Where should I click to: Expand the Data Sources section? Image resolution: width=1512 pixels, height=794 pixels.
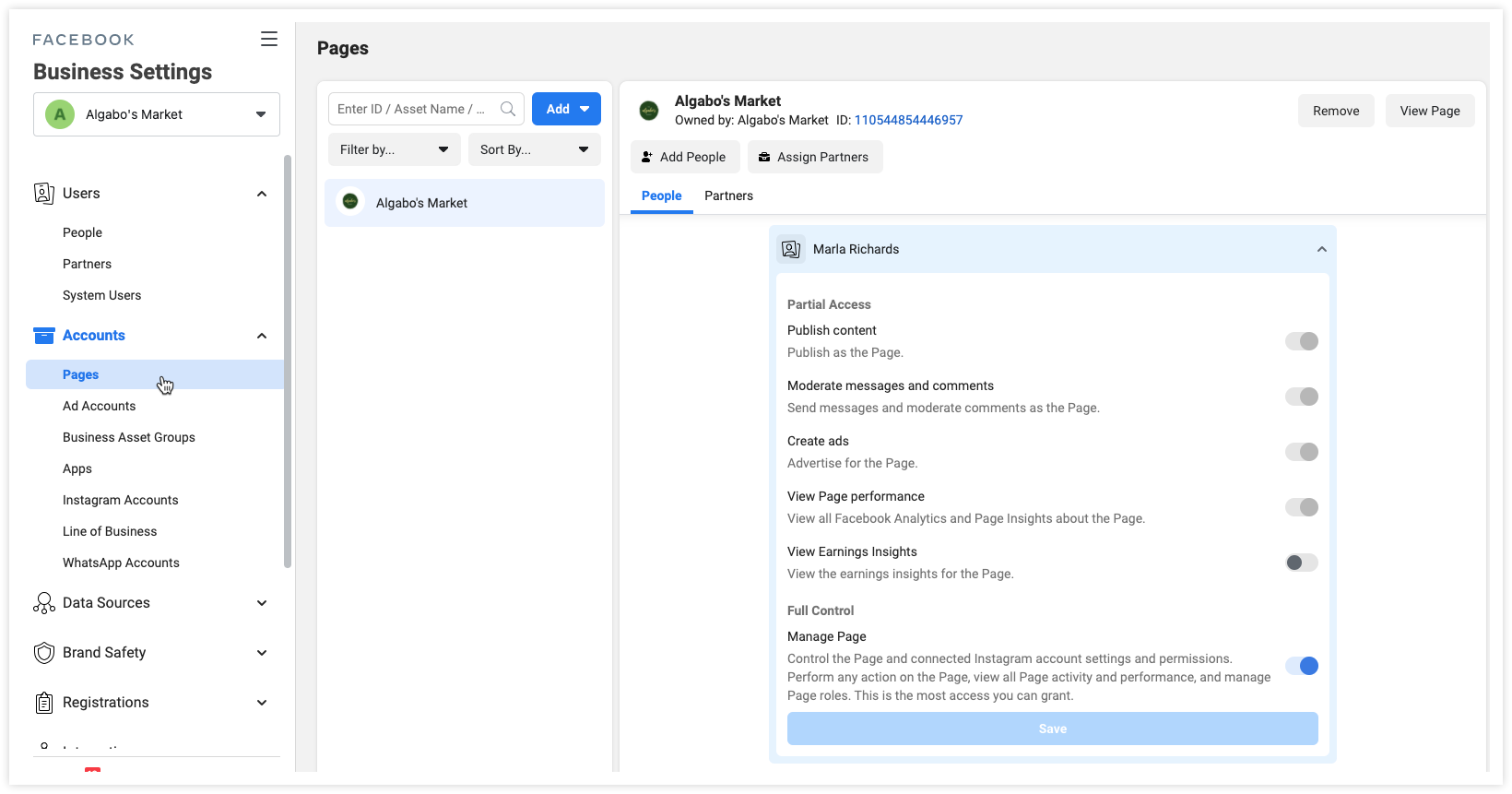[x=262, y=603]
